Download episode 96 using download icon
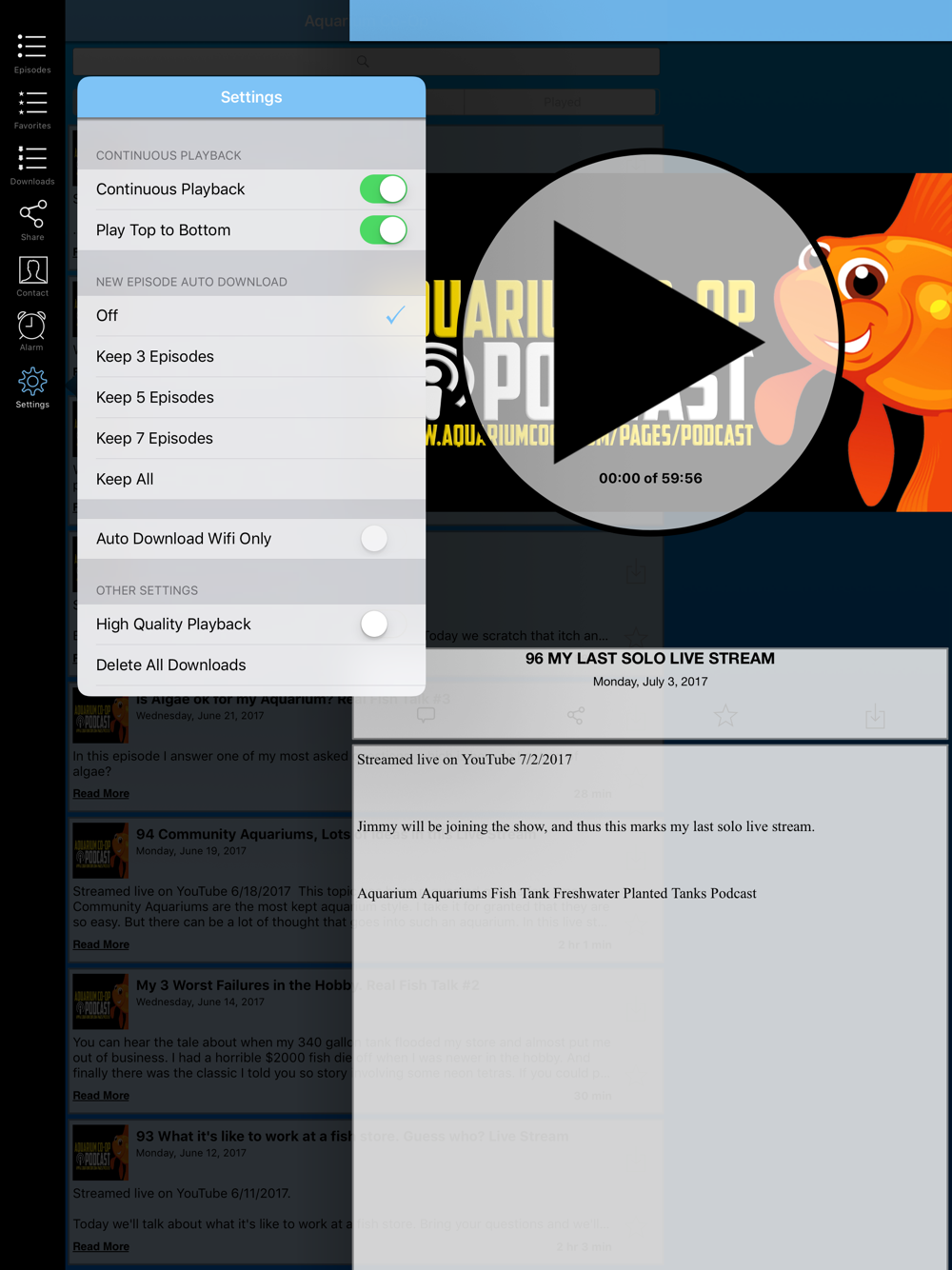 coord(875,716)
